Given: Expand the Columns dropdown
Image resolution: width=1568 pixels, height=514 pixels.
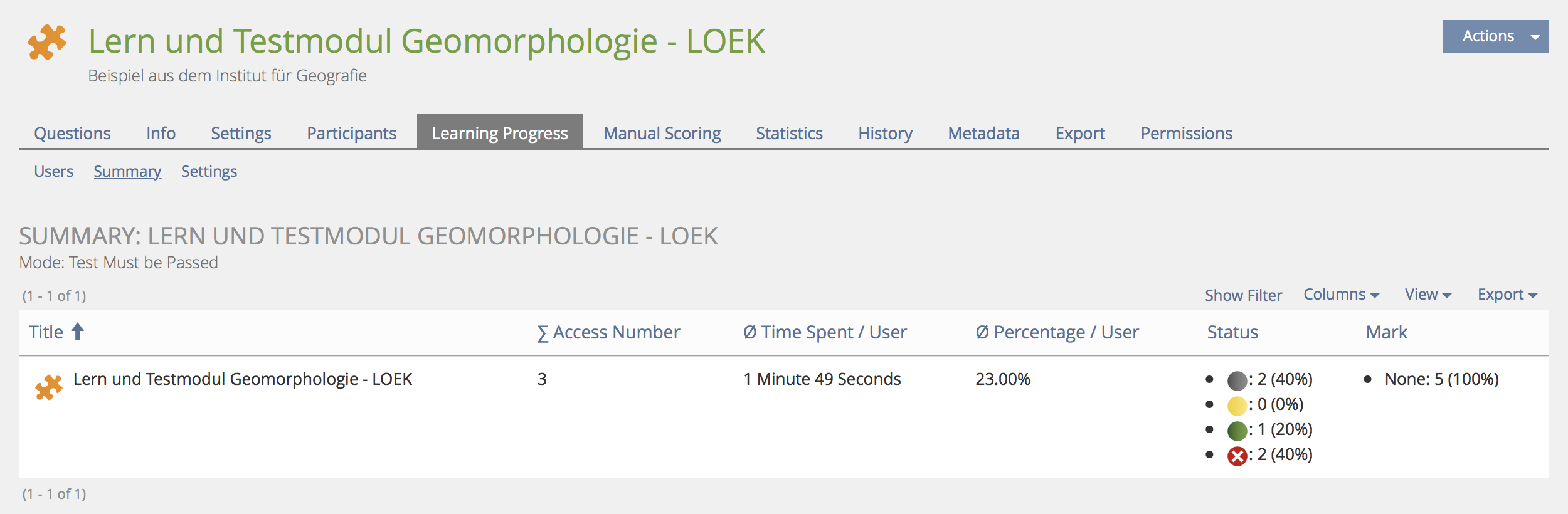Looking at the screenshot, I should coord(1341,295).
